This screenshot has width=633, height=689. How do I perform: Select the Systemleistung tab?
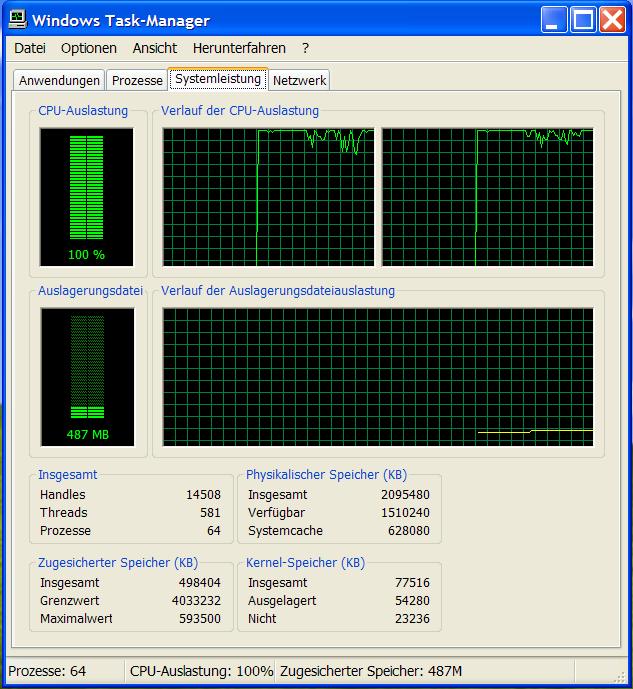[218, 79]
